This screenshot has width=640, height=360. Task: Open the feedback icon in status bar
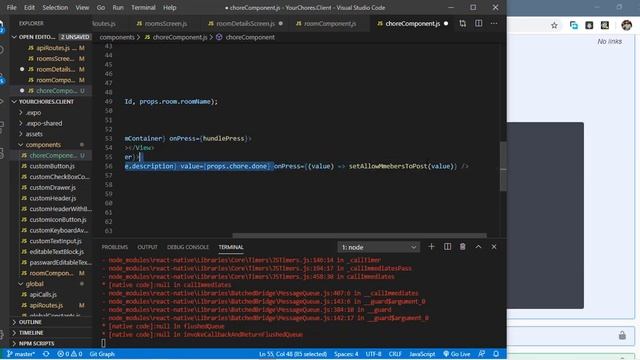(482, 354)
